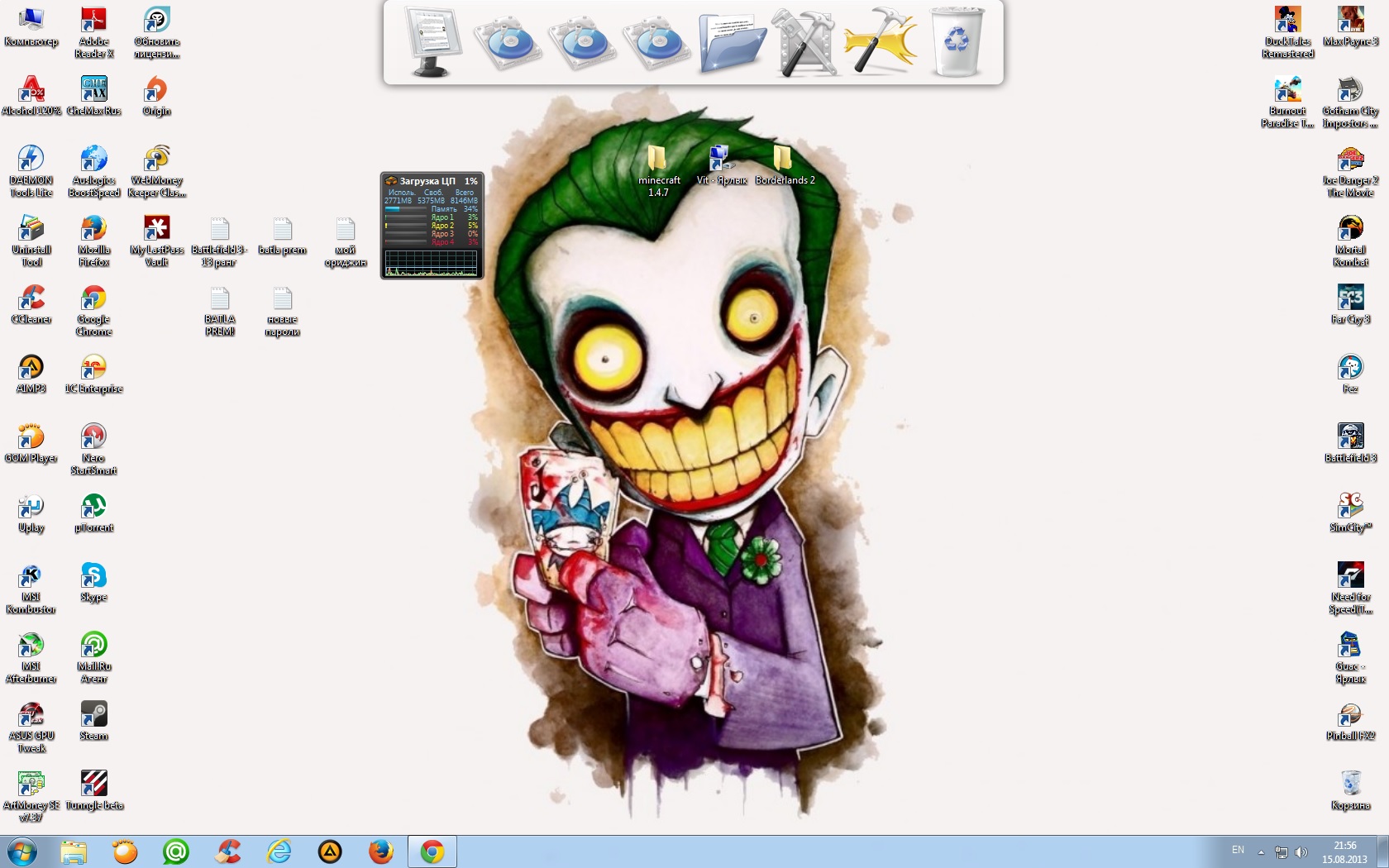
Task: Open the Компьютер desktop icon
Action: [31, 26]
